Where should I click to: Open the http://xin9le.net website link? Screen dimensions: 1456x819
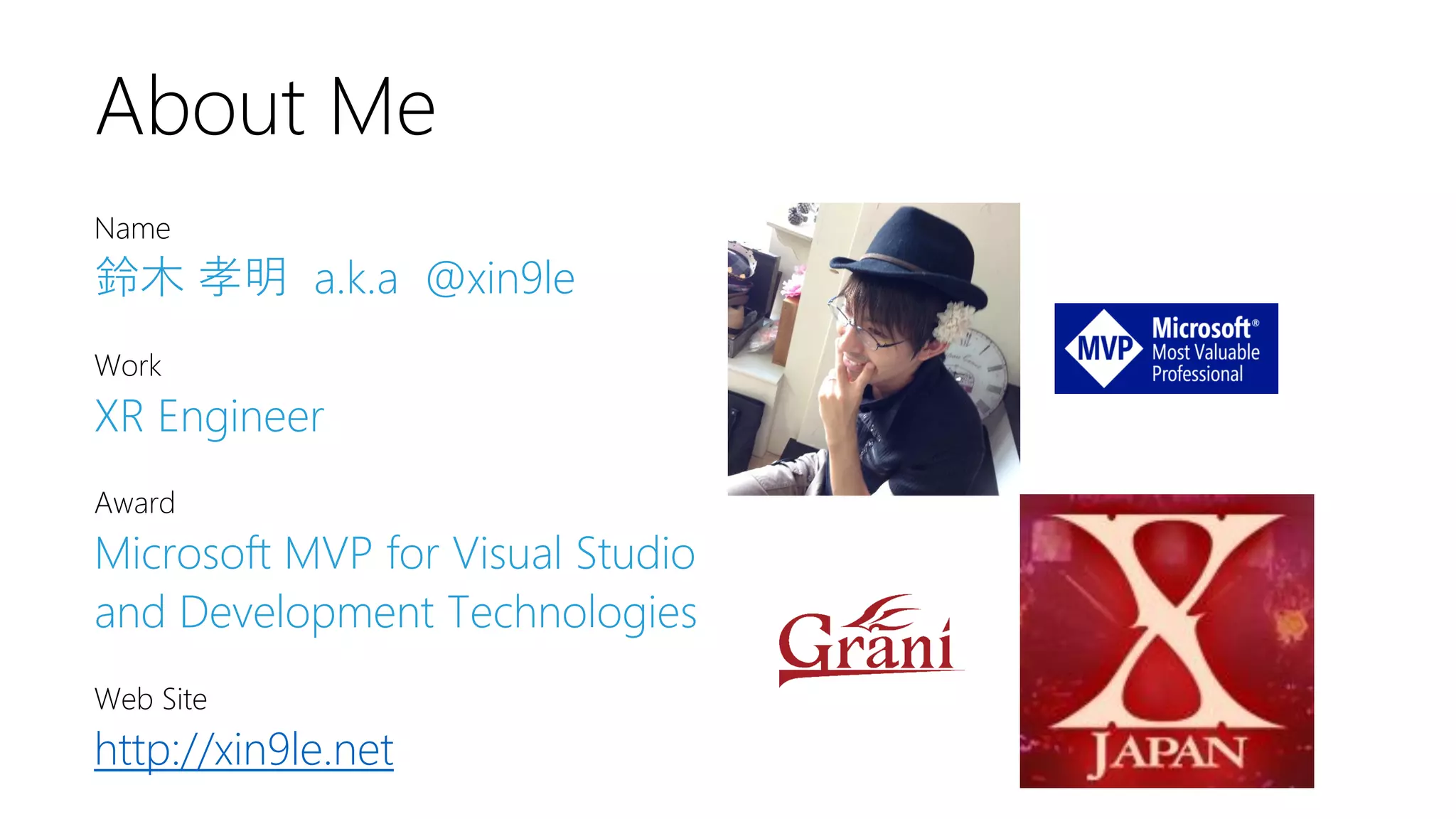click(x=244, y=749)
